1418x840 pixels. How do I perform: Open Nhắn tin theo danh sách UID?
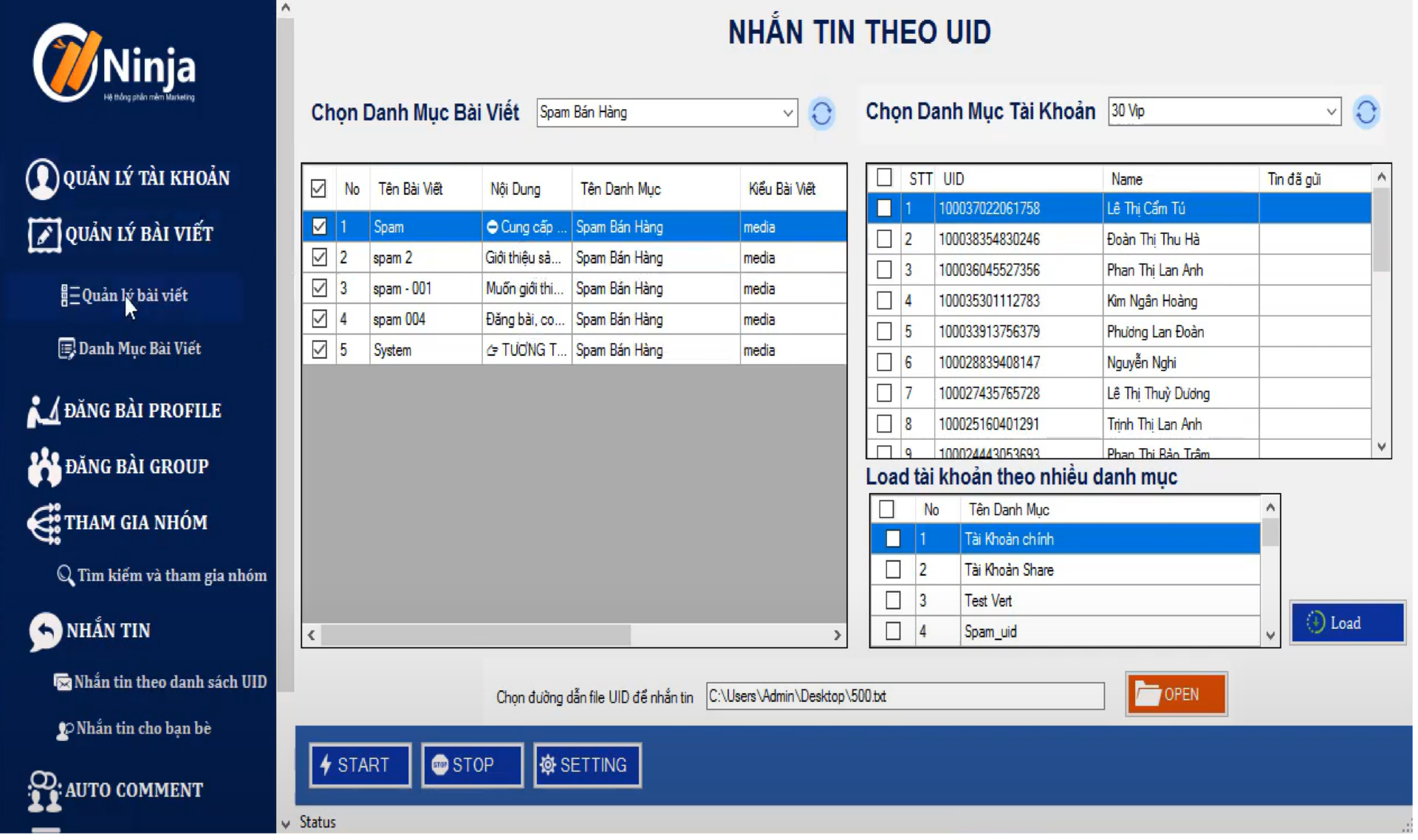[x=171, y=683]
